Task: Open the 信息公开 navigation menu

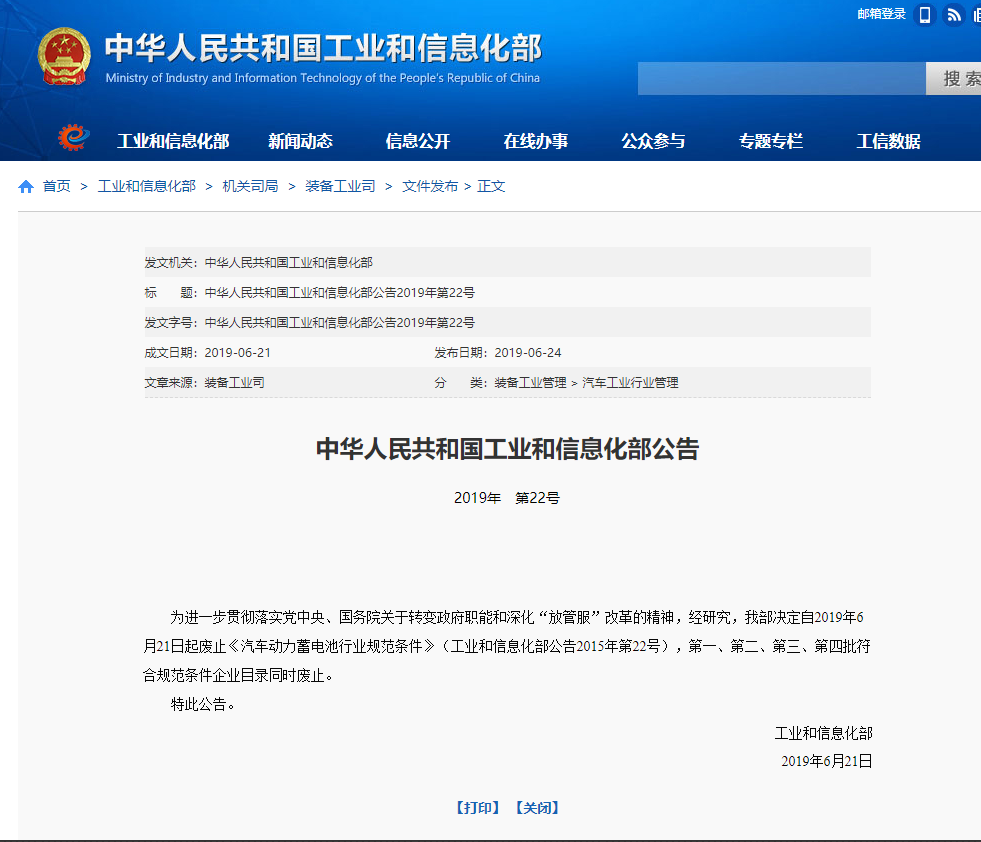Action: 418,141
